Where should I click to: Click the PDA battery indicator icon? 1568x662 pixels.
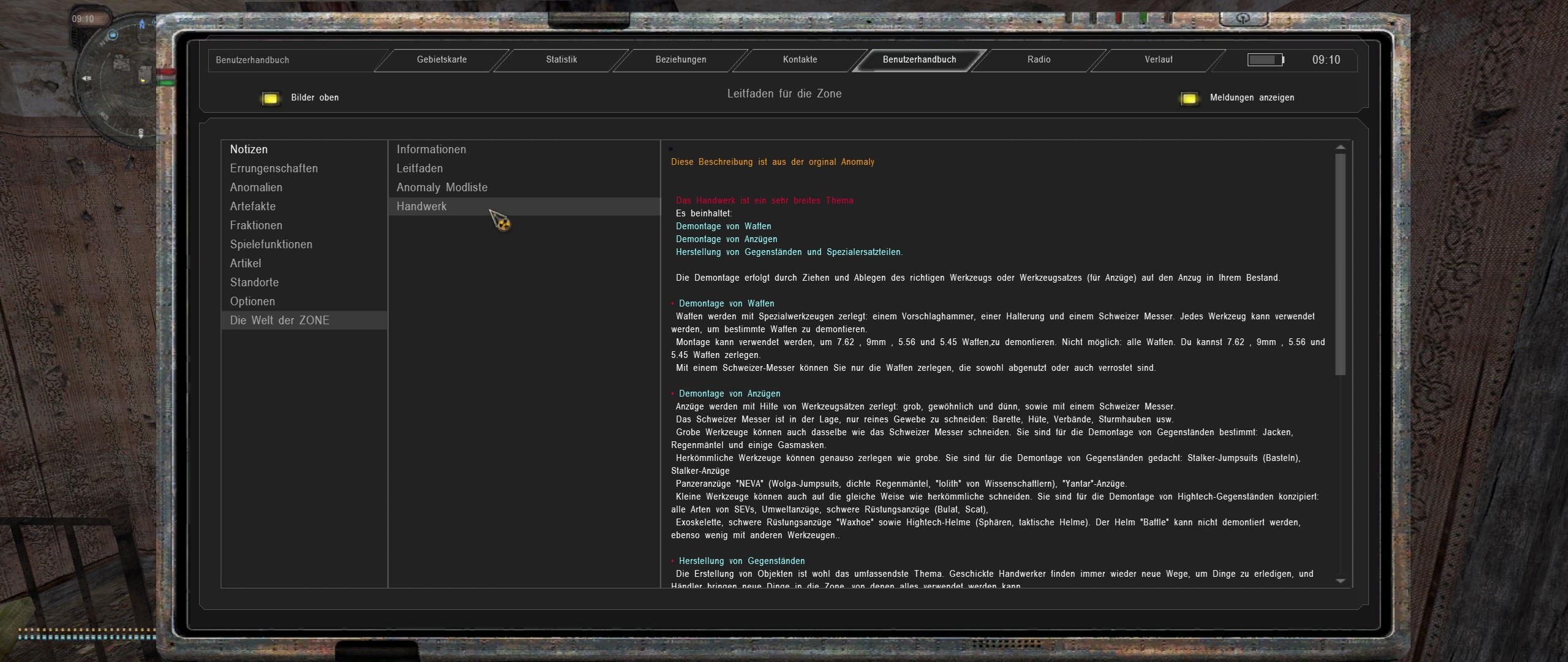(x=1265, y=60)
